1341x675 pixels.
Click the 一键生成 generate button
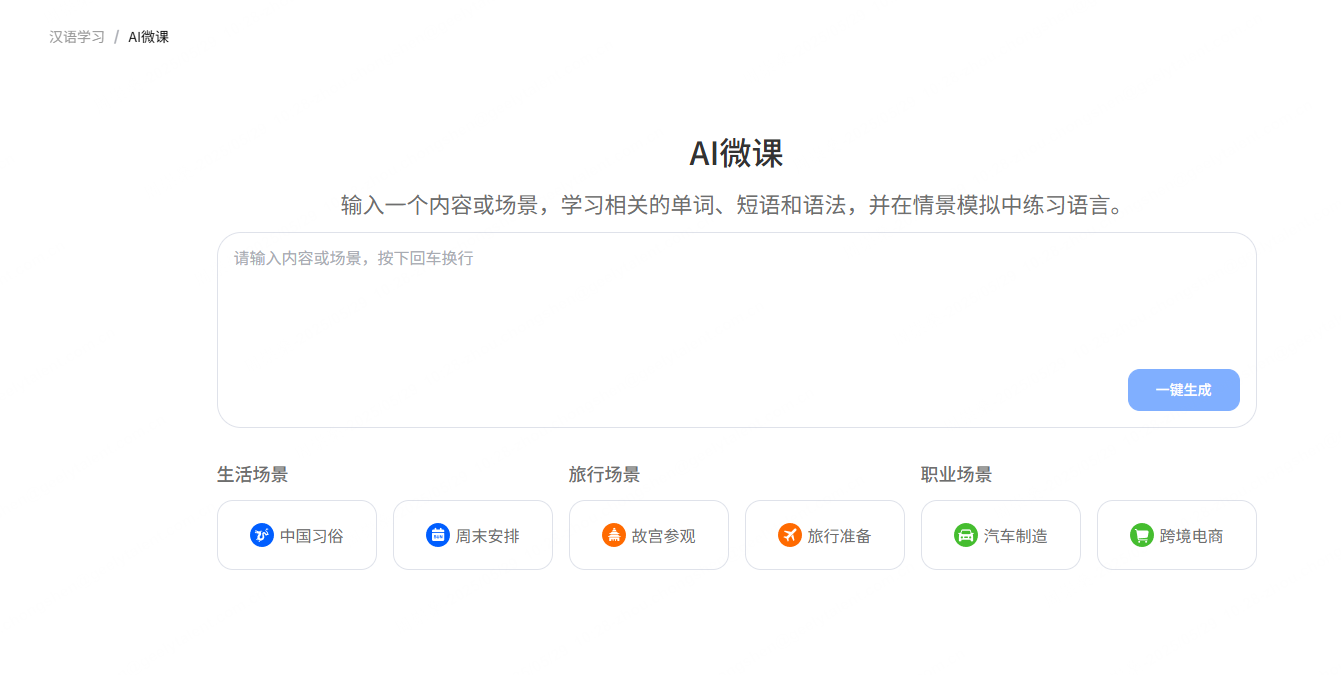1184,390
